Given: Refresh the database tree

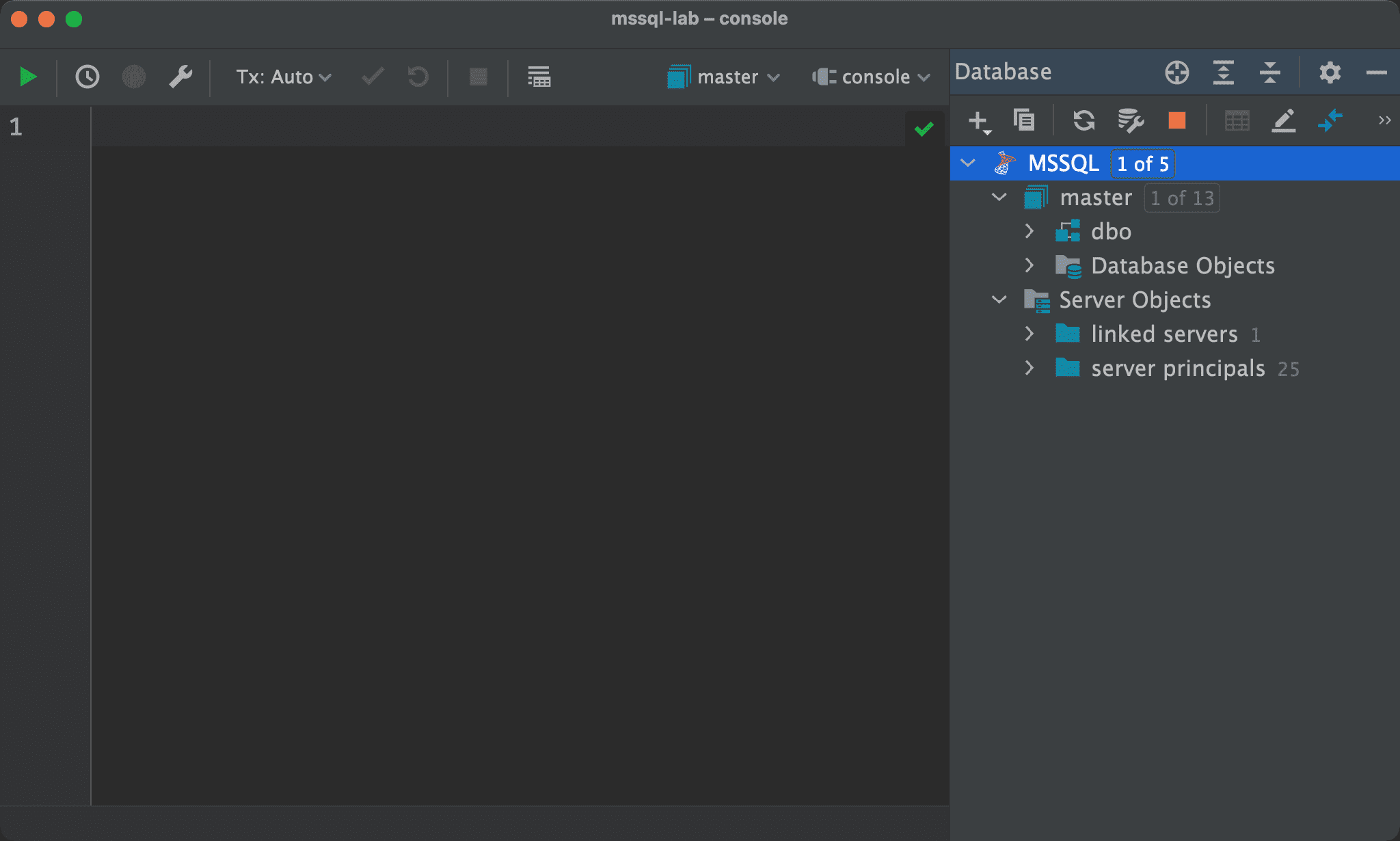Looking at the screenshot, I should pyautogui.click(x=1084, y=120).
